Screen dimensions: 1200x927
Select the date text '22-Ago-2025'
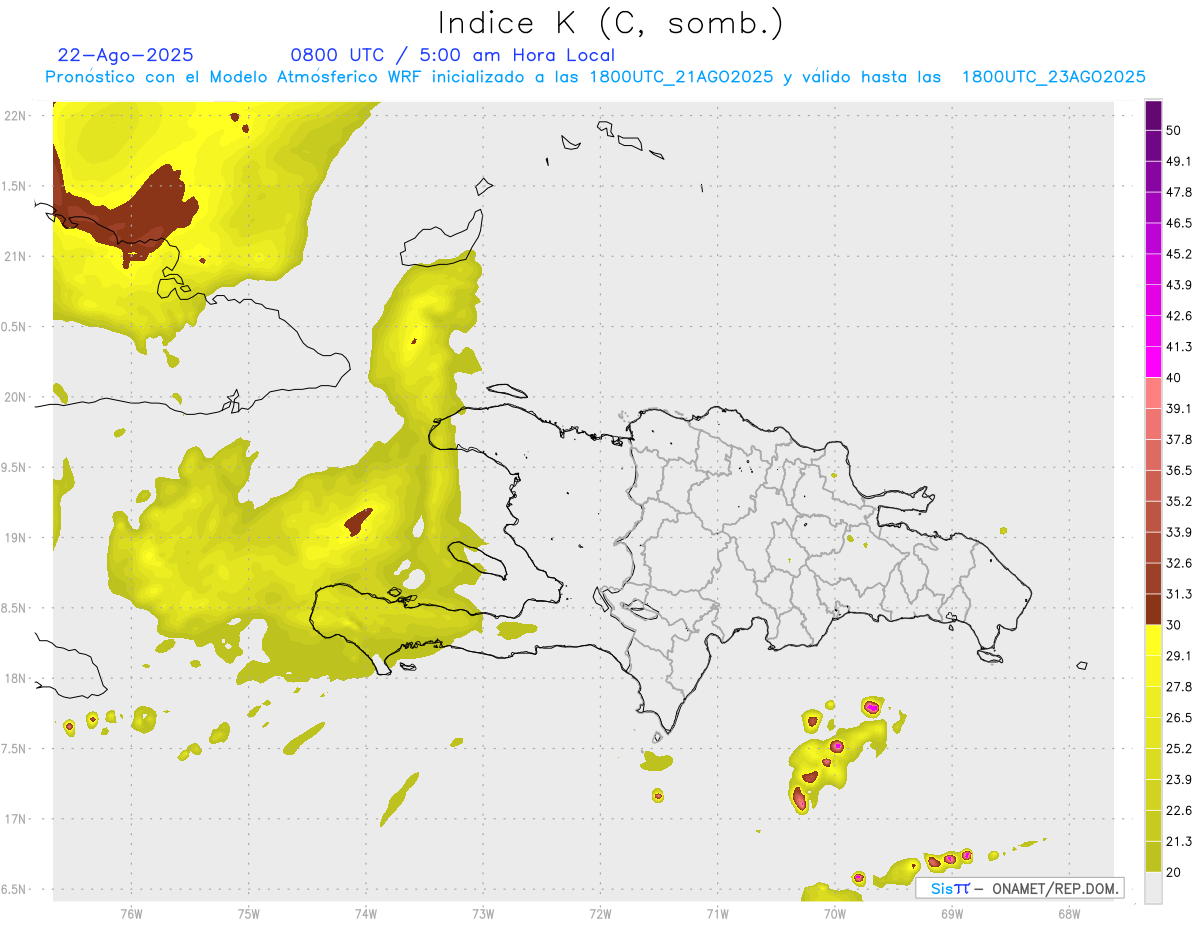[126, 55]
